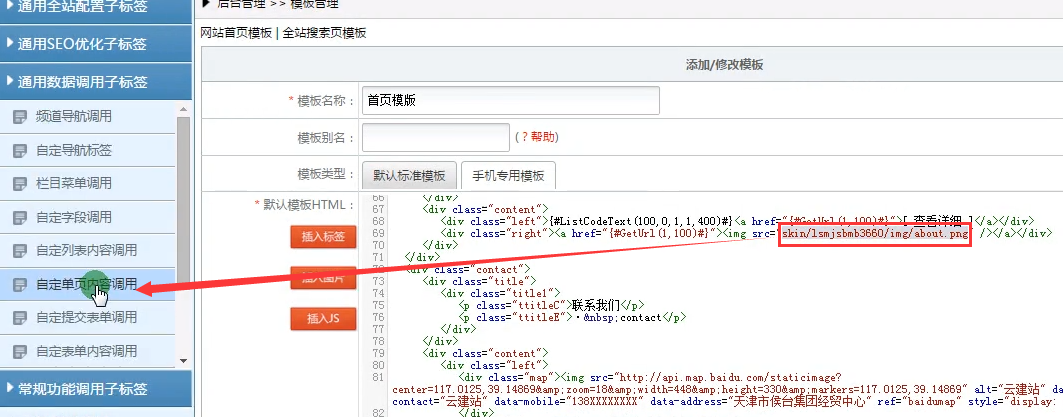Click the icon beside 频道导航调用

[x=19, y=117]
